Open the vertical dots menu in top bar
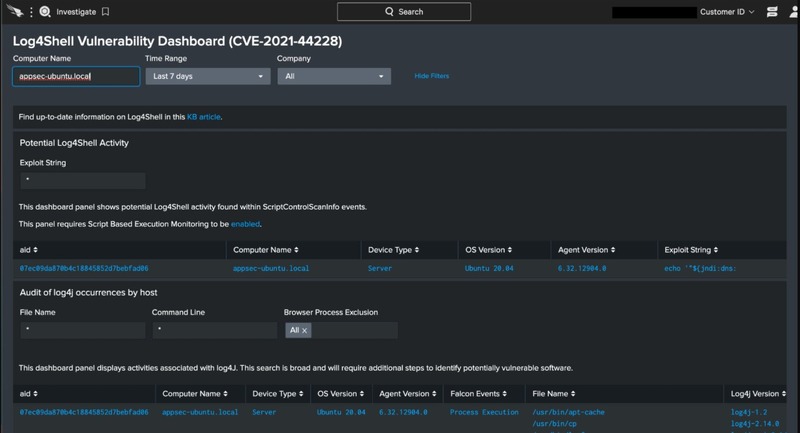Image resolution: width=800 pixels, height=433 pixels. (30, 12)
